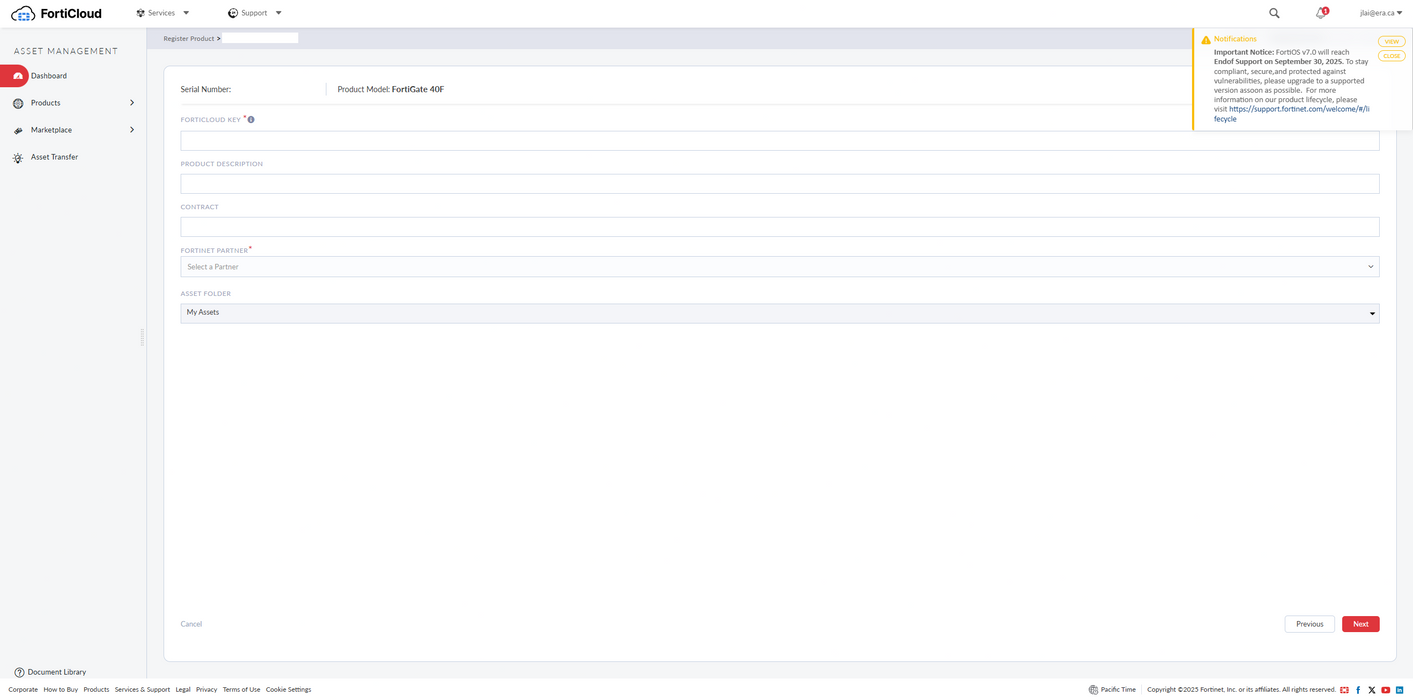Screen dimensions: 1413x700
Task: Click the Register Product breadcrumb
Action: (x=189, y=38)
